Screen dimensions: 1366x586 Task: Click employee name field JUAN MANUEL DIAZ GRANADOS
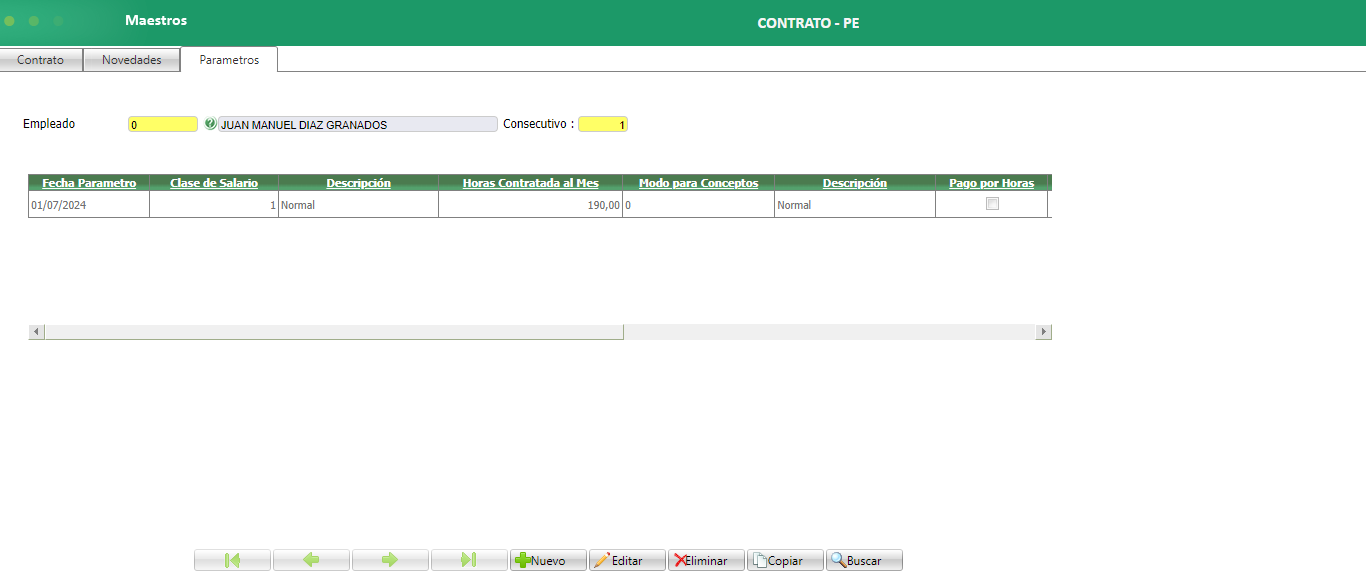[358, 124]
